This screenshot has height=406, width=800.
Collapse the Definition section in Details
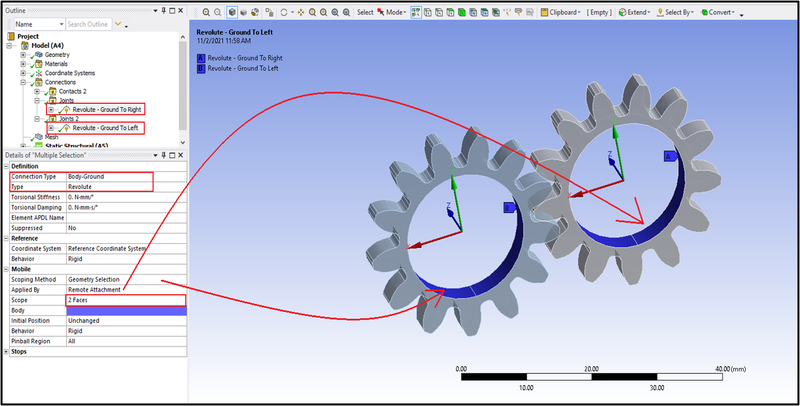[x=6, y=166]
